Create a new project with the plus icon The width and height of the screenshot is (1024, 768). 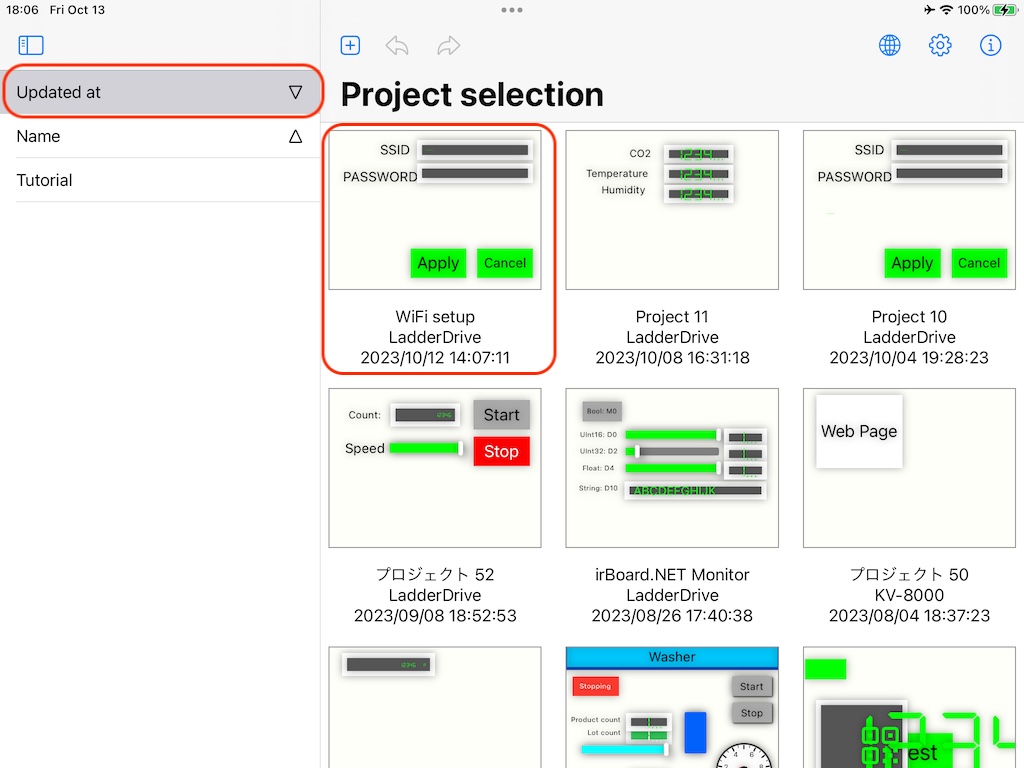point(350,45)
